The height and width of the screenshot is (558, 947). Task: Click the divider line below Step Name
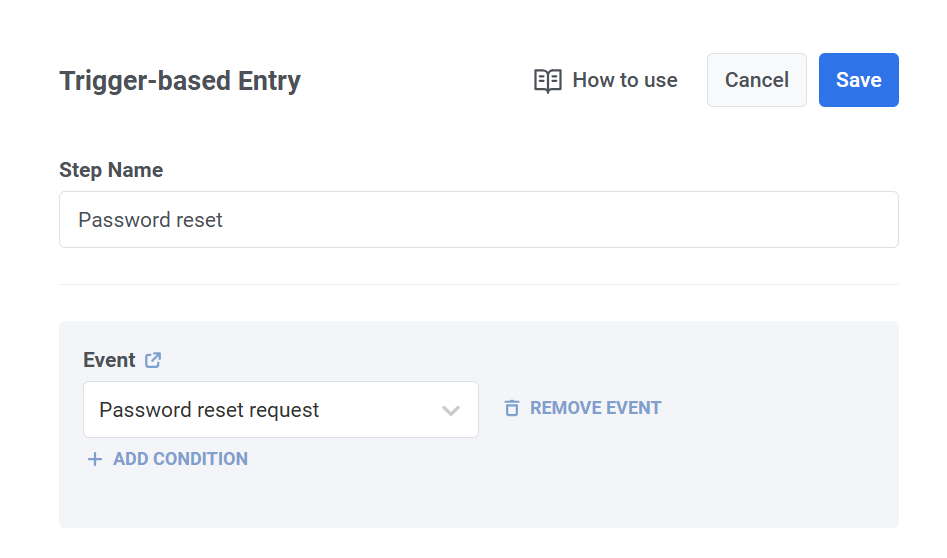point(479,284)
